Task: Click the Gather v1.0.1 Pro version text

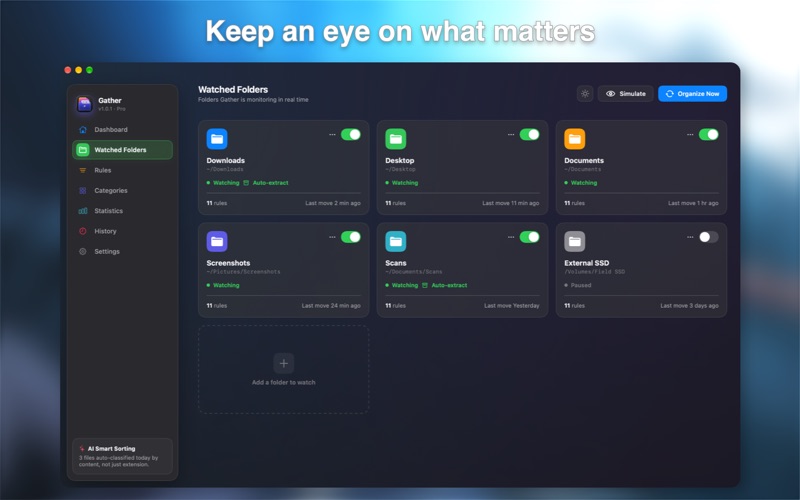Action: click(112, 109)
